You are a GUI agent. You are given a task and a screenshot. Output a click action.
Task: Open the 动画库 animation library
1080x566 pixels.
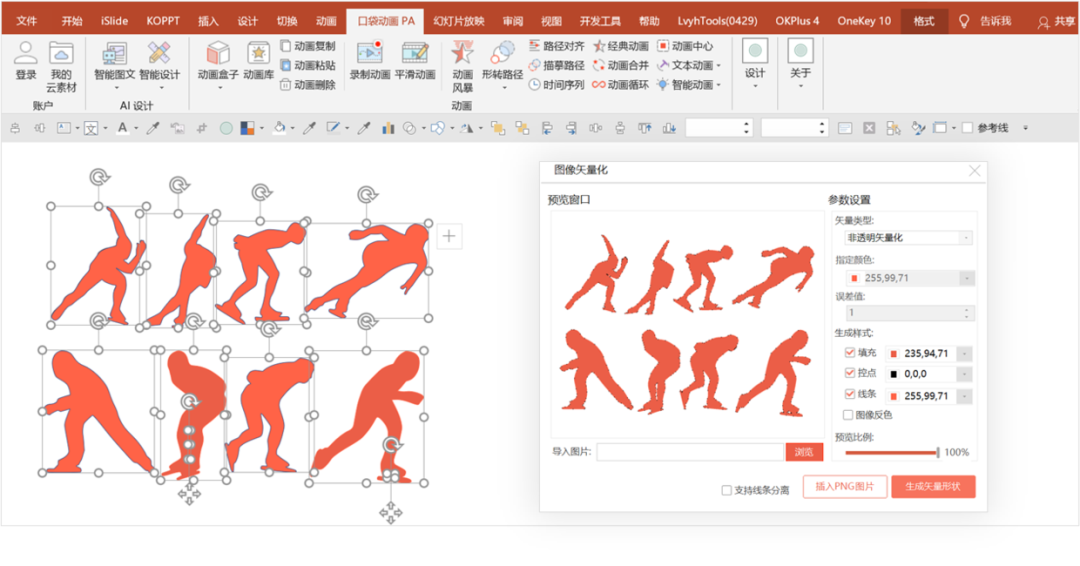coord(258,61)
